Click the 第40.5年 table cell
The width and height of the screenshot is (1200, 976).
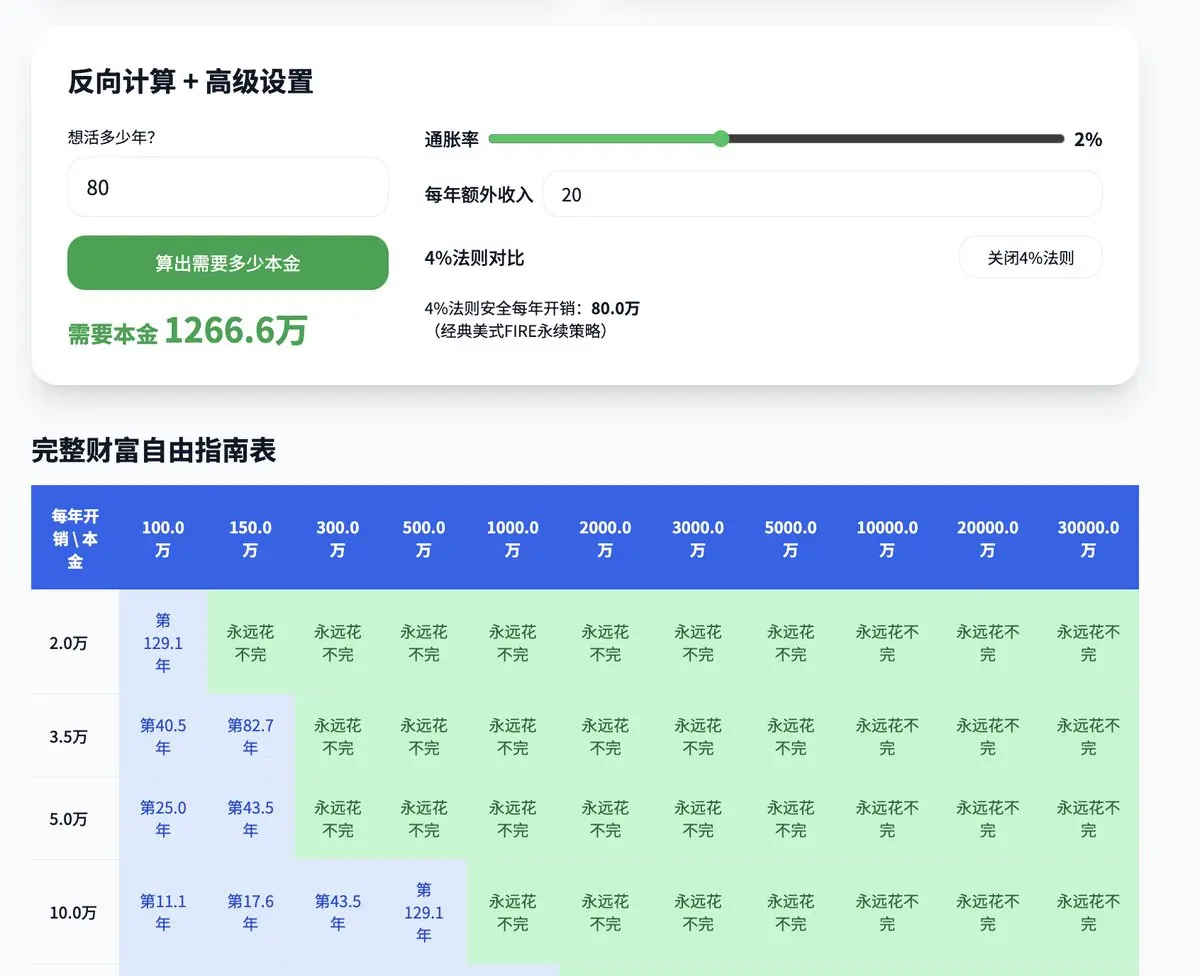(x=163, y=736)
